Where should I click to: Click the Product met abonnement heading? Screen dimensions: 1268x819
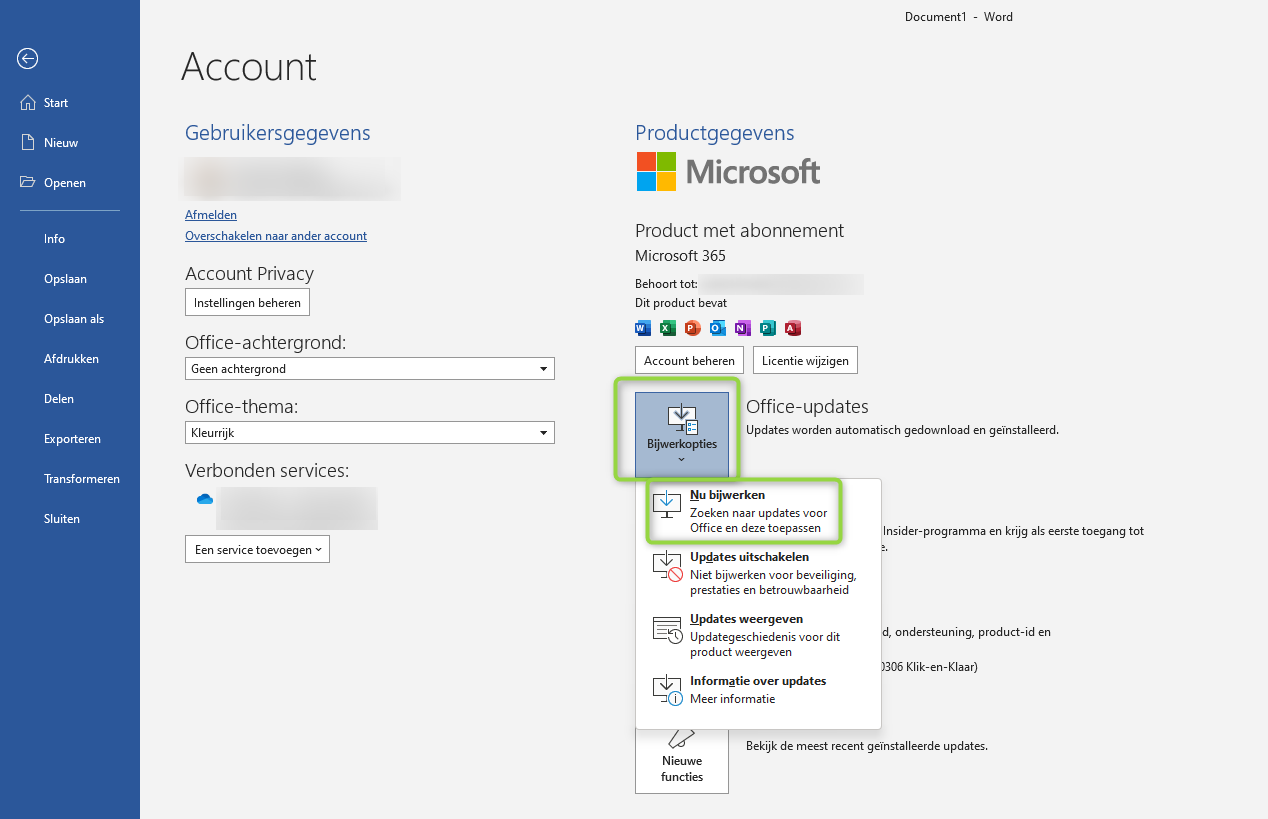tap(739, 230)
